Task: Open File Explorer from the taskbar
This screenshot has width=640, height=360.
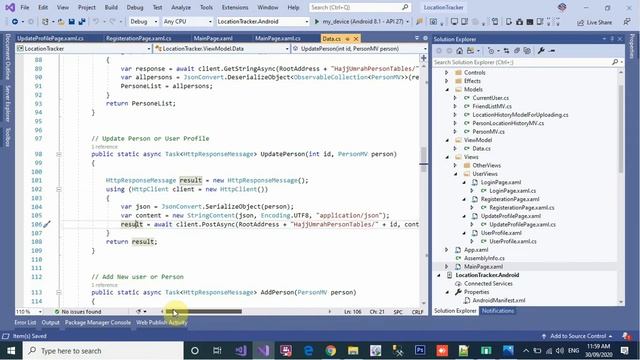Action: point(353,351)
